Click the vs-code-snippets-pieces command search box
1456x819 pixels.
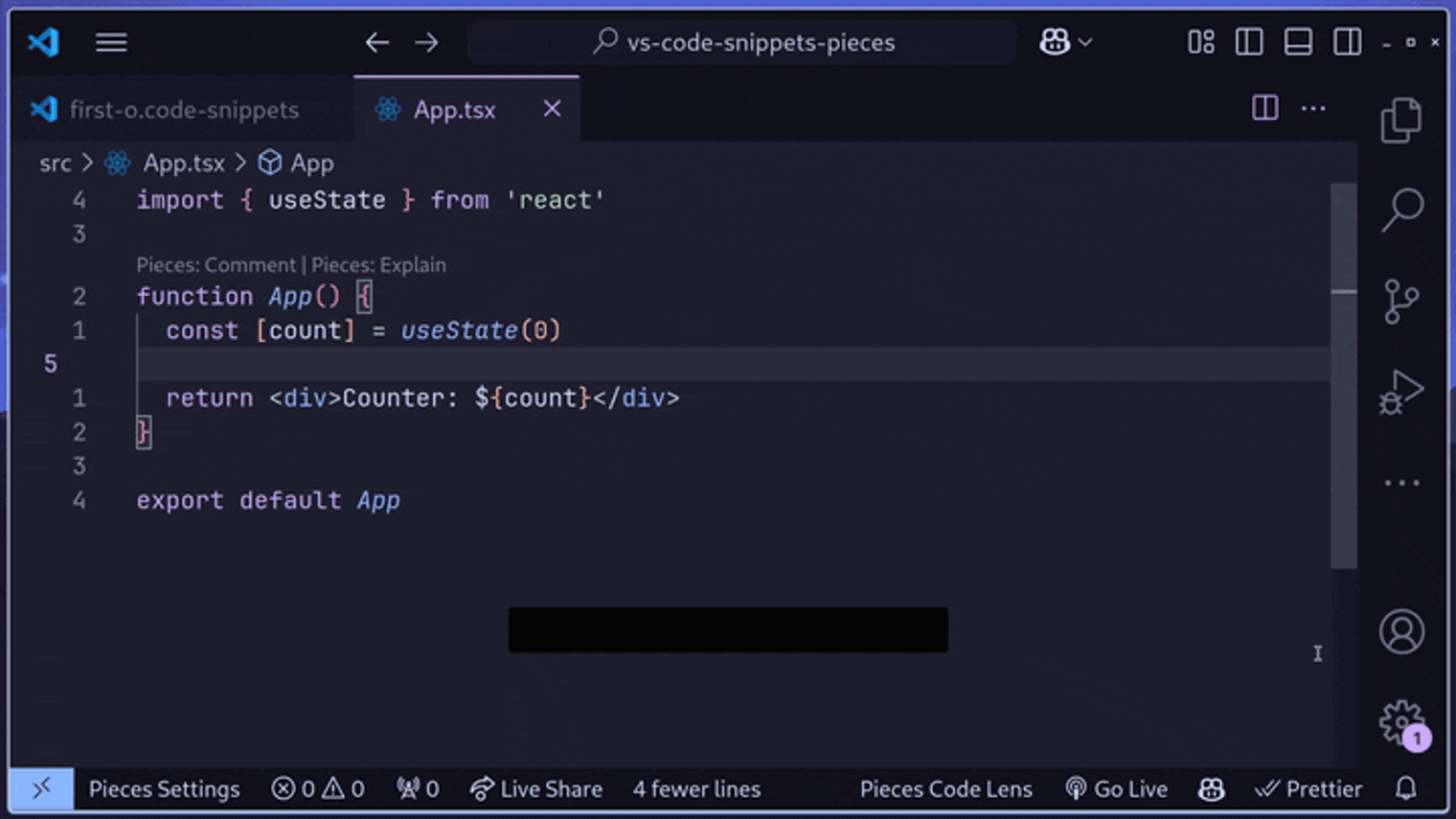click(x=742, y=42)
